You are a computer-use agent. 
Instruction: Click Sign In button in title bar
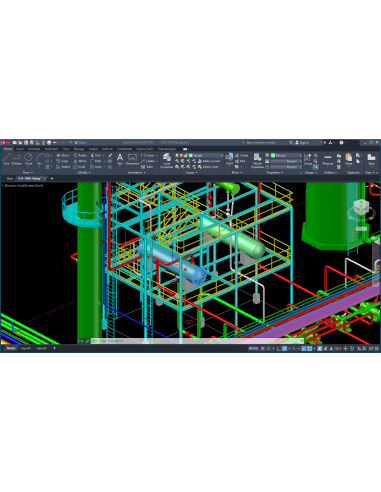click(x=302, y=143)
